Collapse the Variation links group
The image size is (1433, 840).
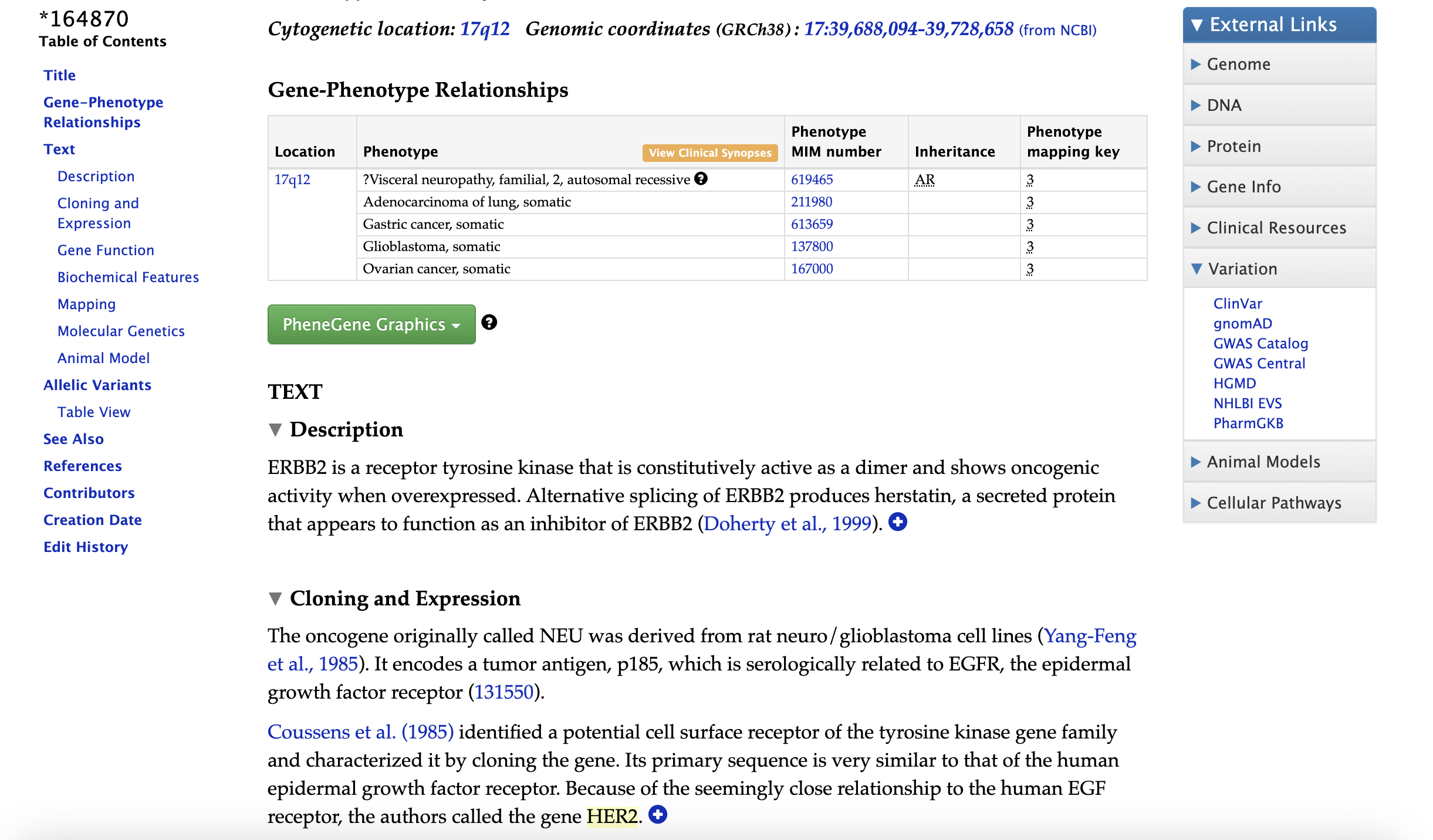(x=1279, y=269)
